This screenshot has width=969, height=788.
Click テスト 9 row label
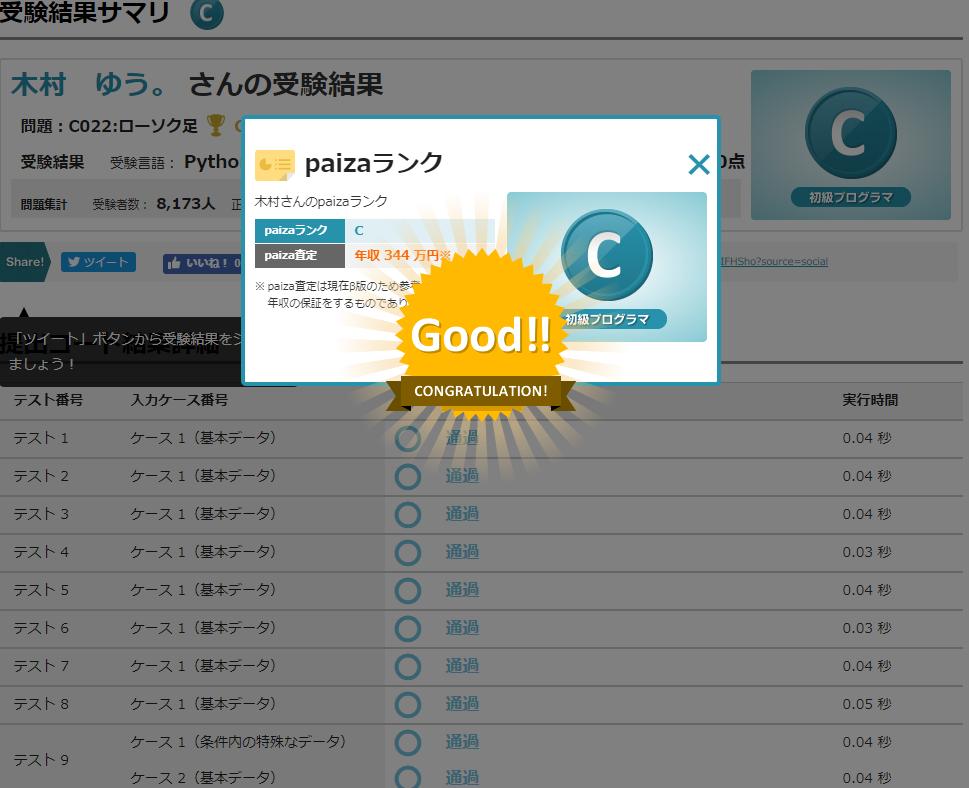pos(41,760)
